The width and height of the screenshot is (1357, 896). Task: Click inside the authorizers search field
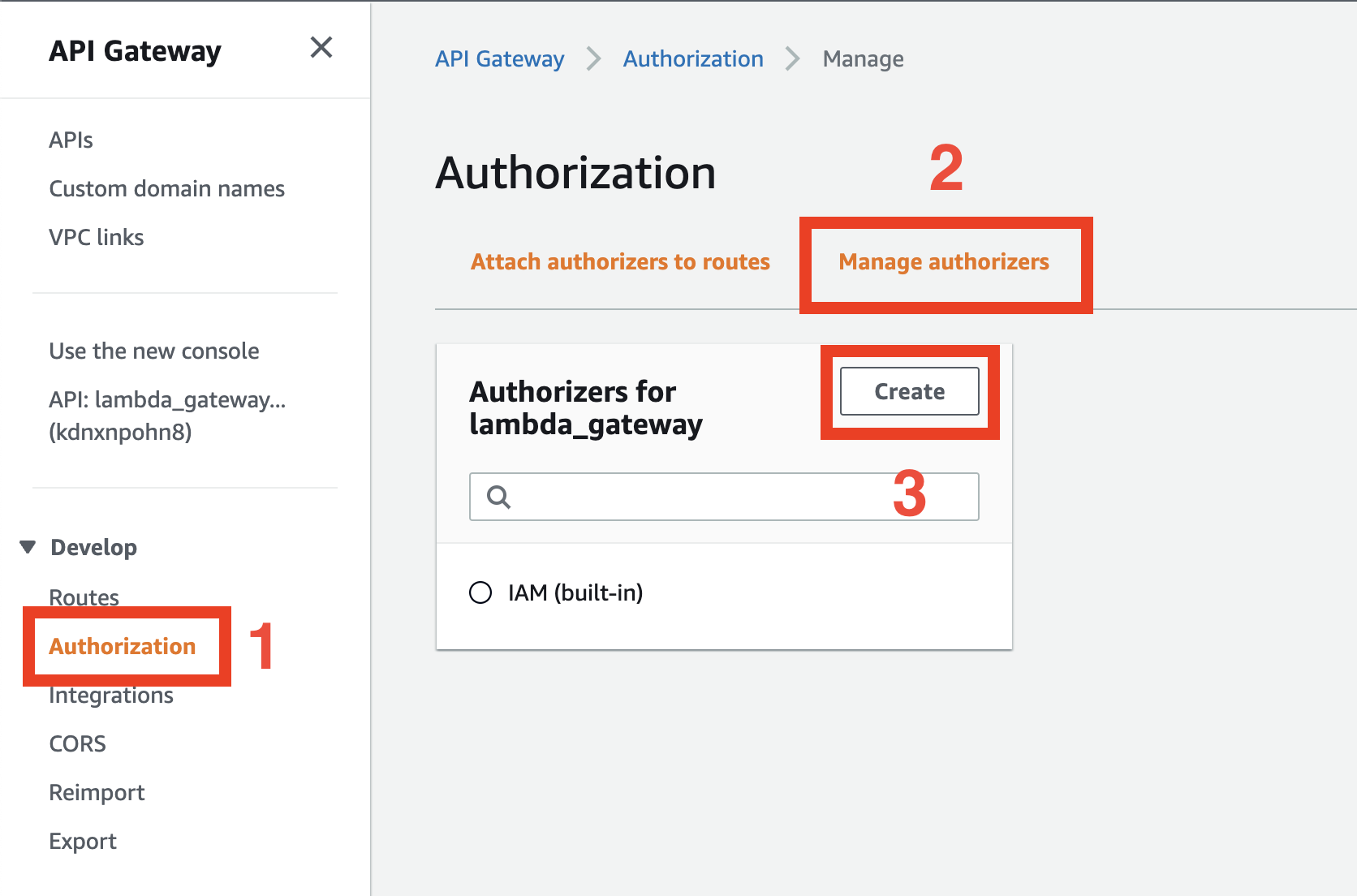(724, 497)
